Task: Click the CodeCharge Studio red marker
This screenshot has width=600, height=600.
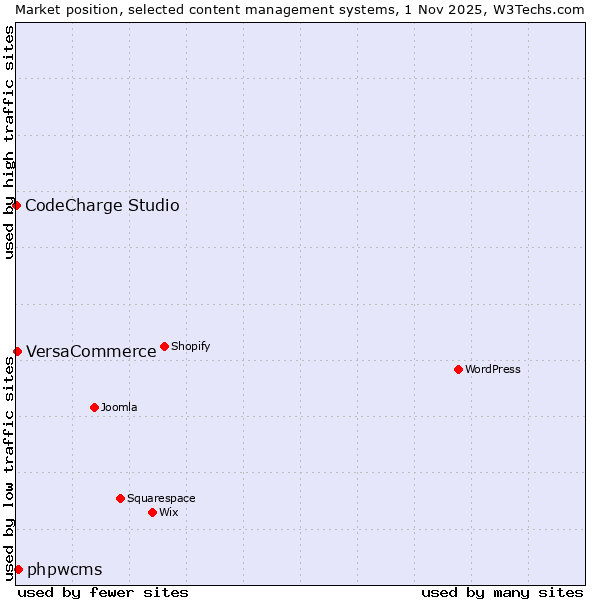Action: [x=17, y=205]
